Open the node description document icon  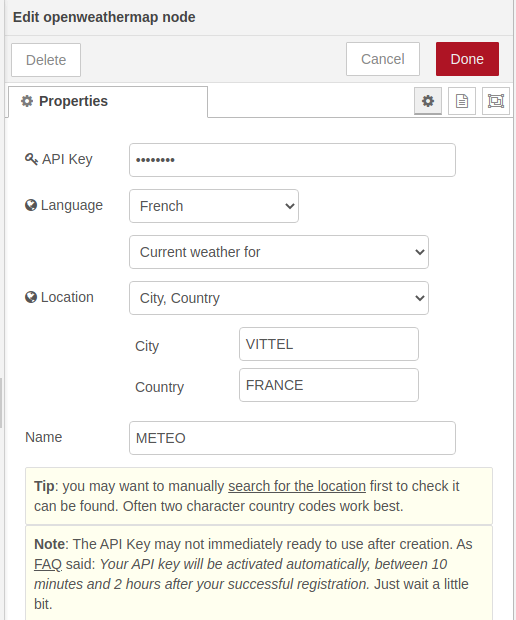(x=462, y=101)
